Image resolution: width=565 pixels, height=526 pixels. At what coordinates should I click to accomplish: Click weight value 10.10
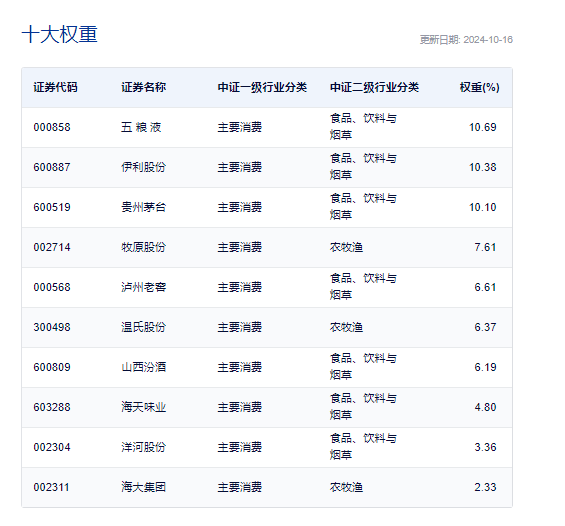[483, 207]
